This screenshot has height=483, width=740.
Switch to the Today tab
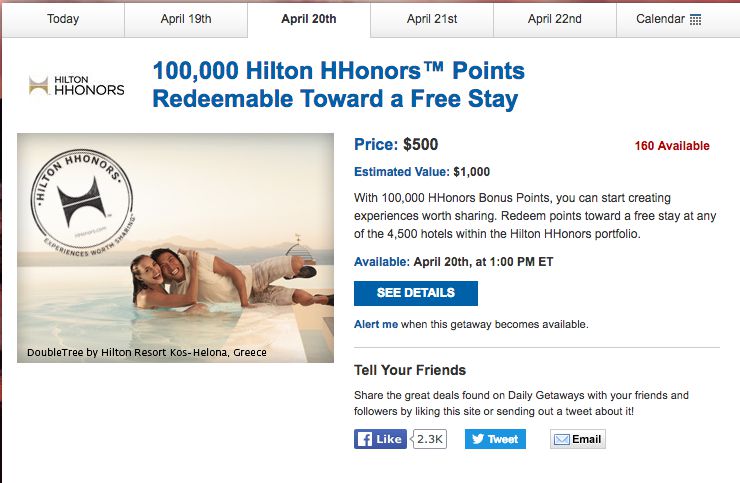63,19
